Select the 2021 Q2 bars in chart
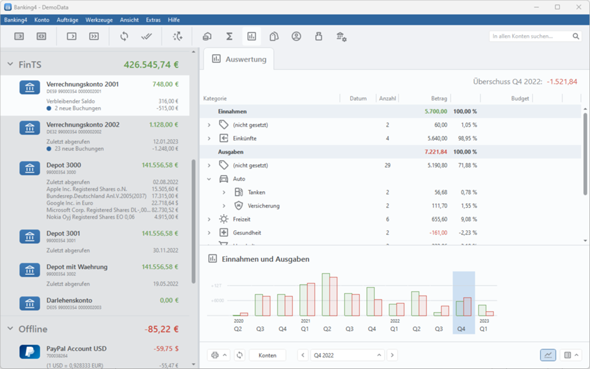590x369 pixels. click(x=330, y=295)
